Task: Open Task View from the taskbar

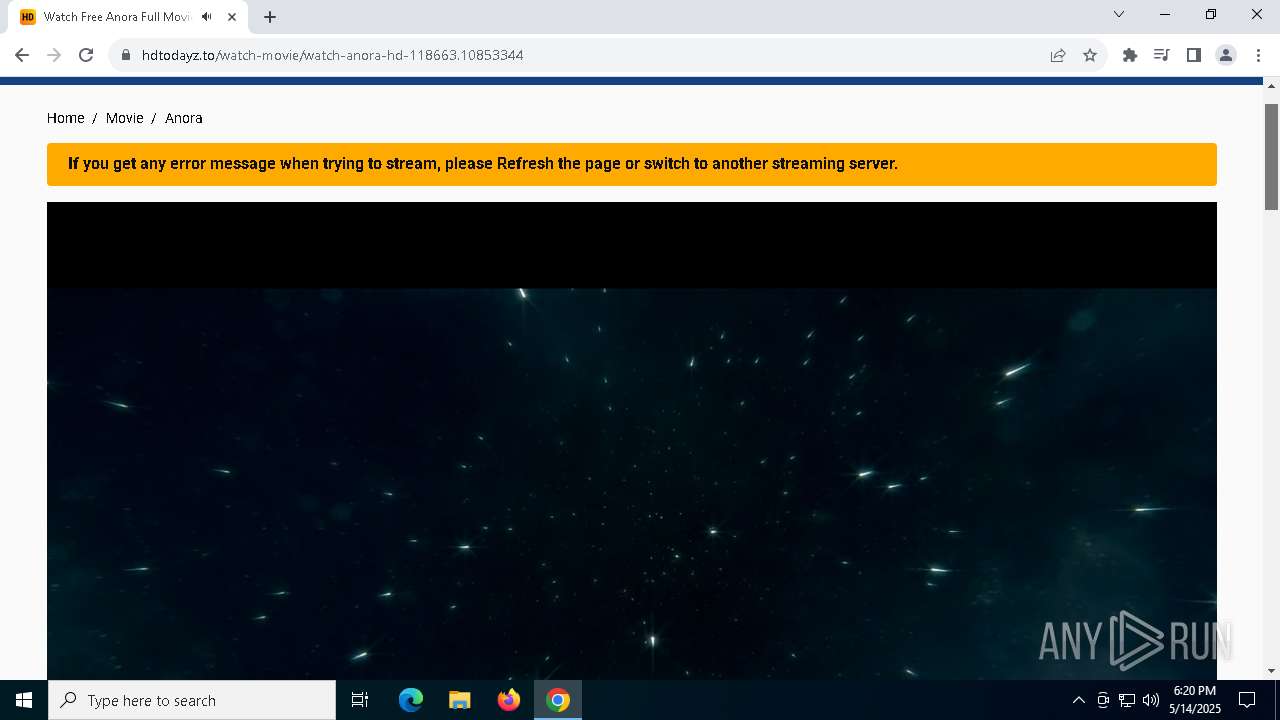Action: tap(360, 700)
